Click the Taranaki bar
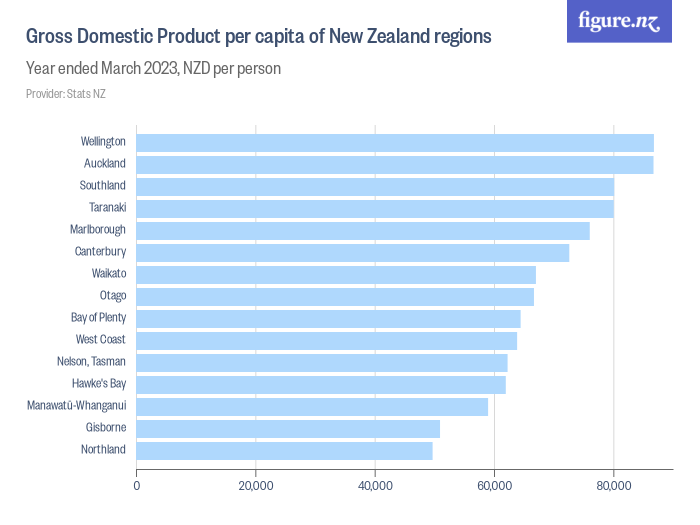Image resolution: width=700 pixels, height=525 pixels. click(x=374, y=208)
